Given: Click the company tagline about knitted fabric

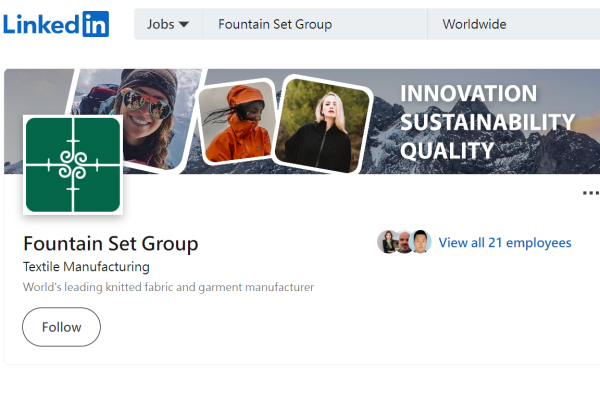Looking at the screenshot, I should pos(168,287).
